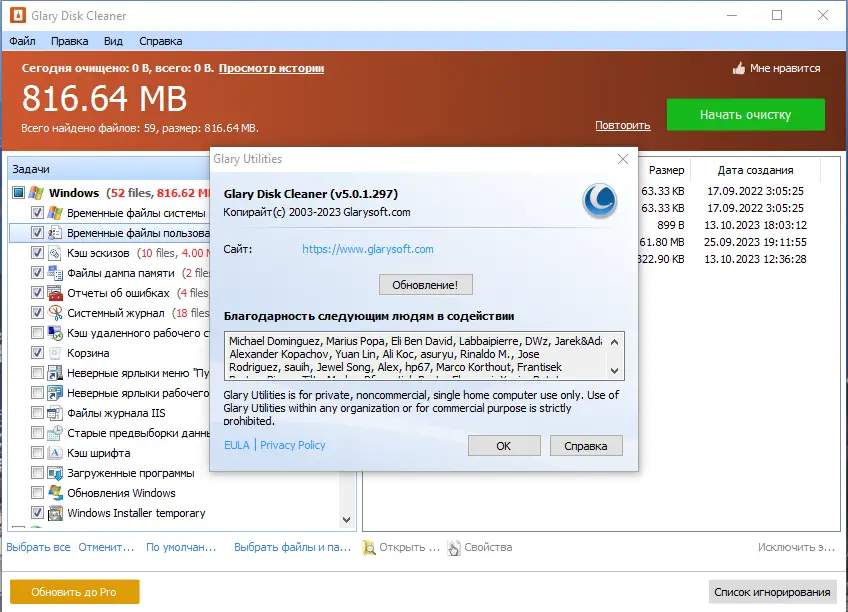Click the Отчеты об ошибках icon

click(55, 293)
